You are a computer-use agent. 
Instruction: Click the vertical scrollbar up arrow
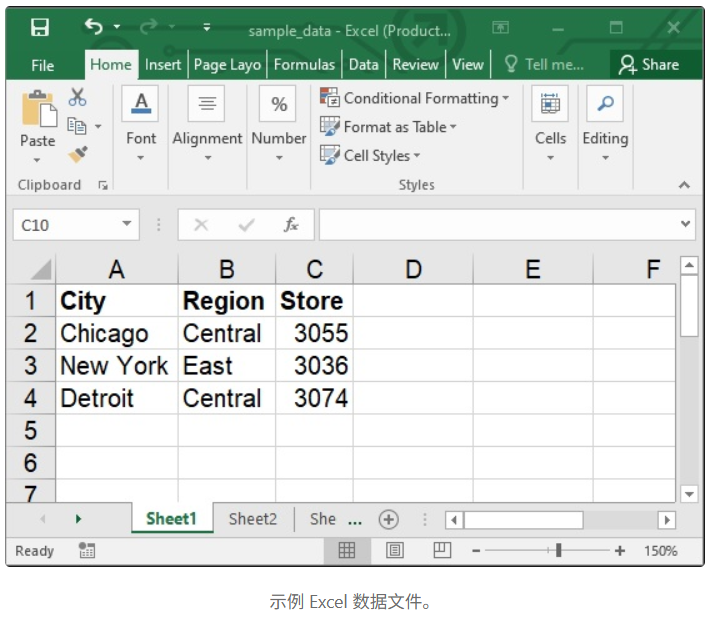tap(689, 265)
